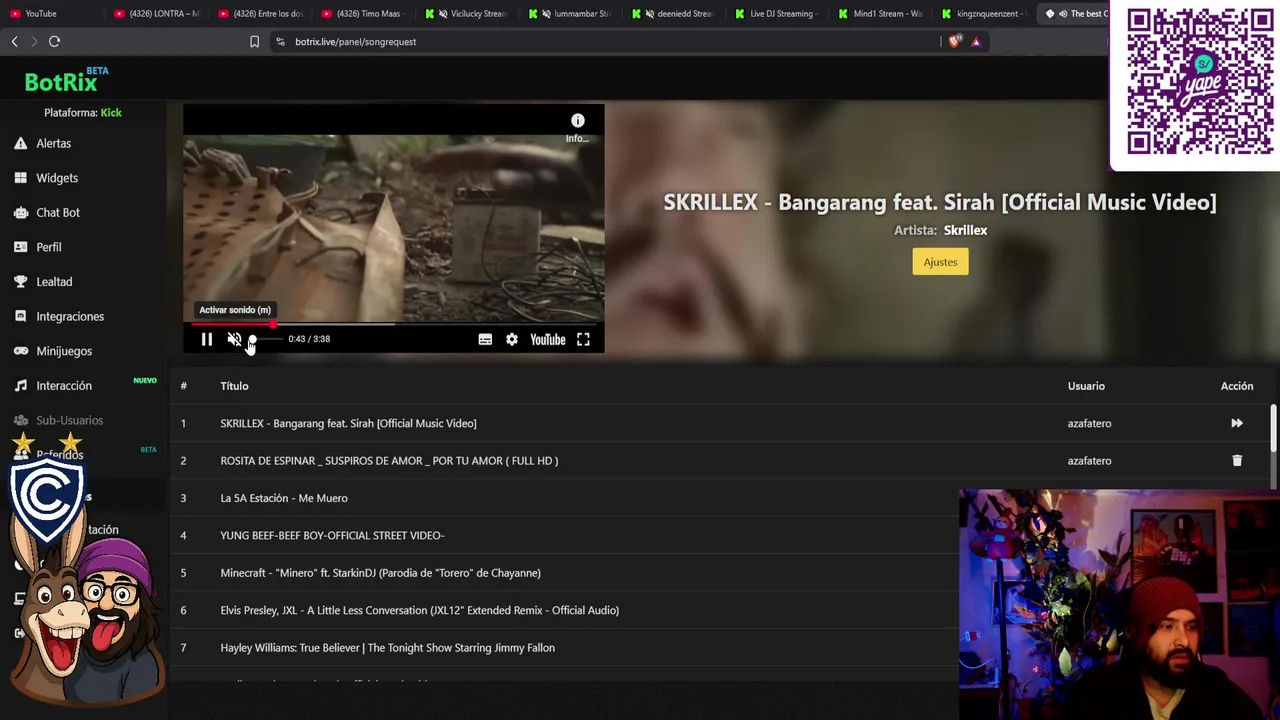
Task: Switch to the LONTRA browser tab
Action: pyautogui.click(x=156, y=13)
